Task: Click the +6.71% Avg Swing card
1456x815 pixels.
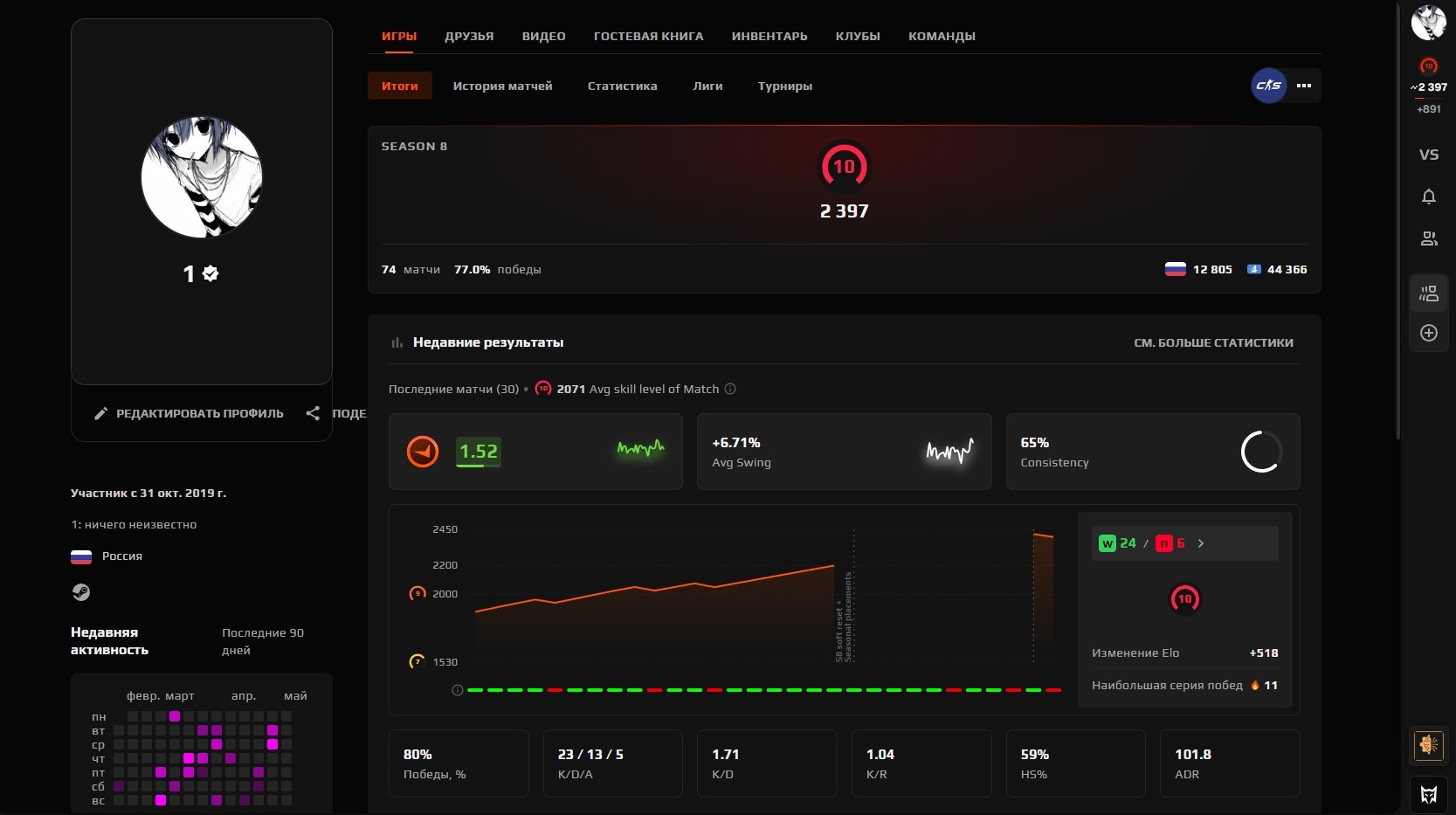Action: tap(844, 452)
